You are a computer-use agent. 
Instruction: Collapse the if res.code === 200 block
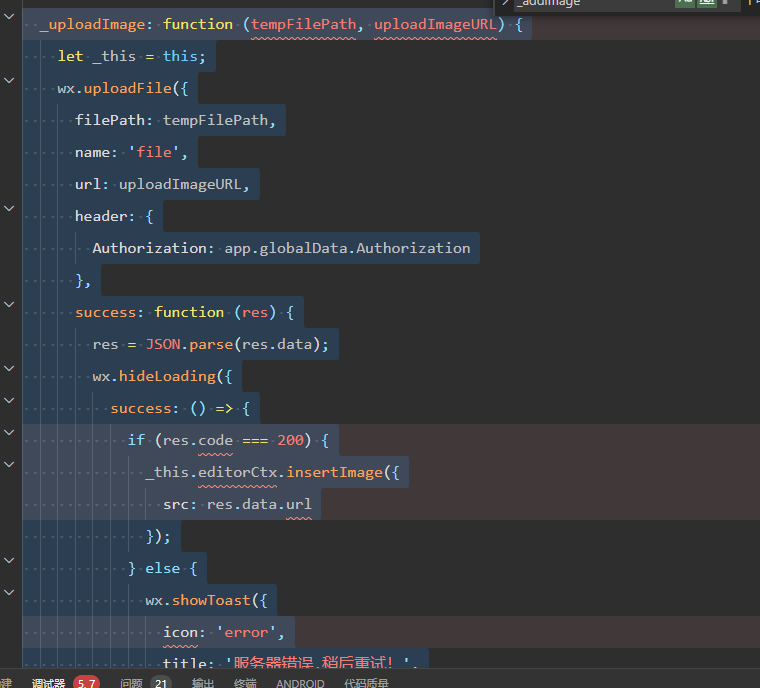click(x=9, y=432)
